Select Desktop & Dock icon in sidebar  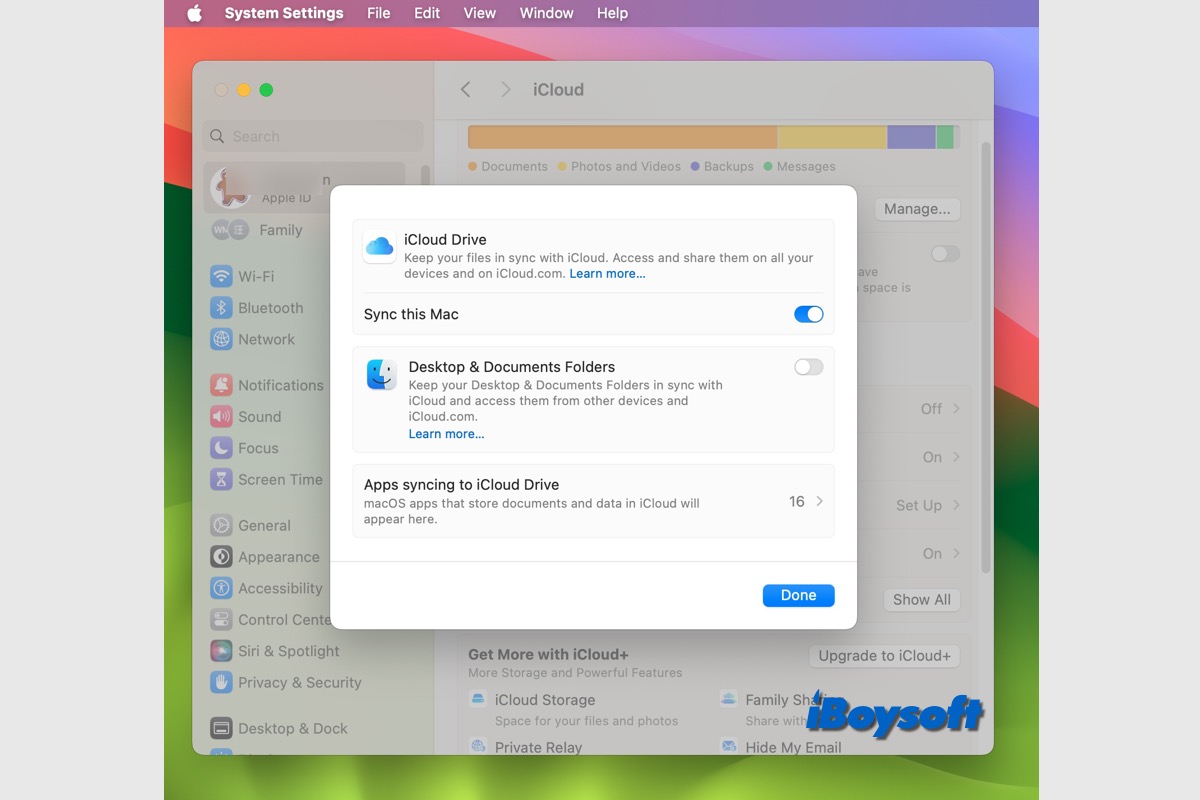pyautogui.click(x=221, y=728)
